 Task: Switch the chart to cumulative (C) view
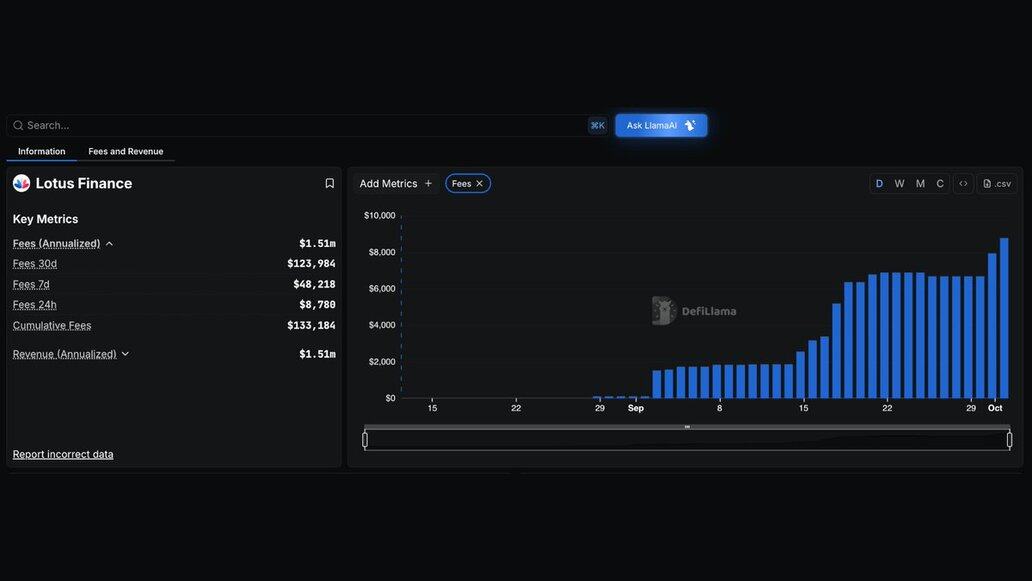click(x=940, y=184)
